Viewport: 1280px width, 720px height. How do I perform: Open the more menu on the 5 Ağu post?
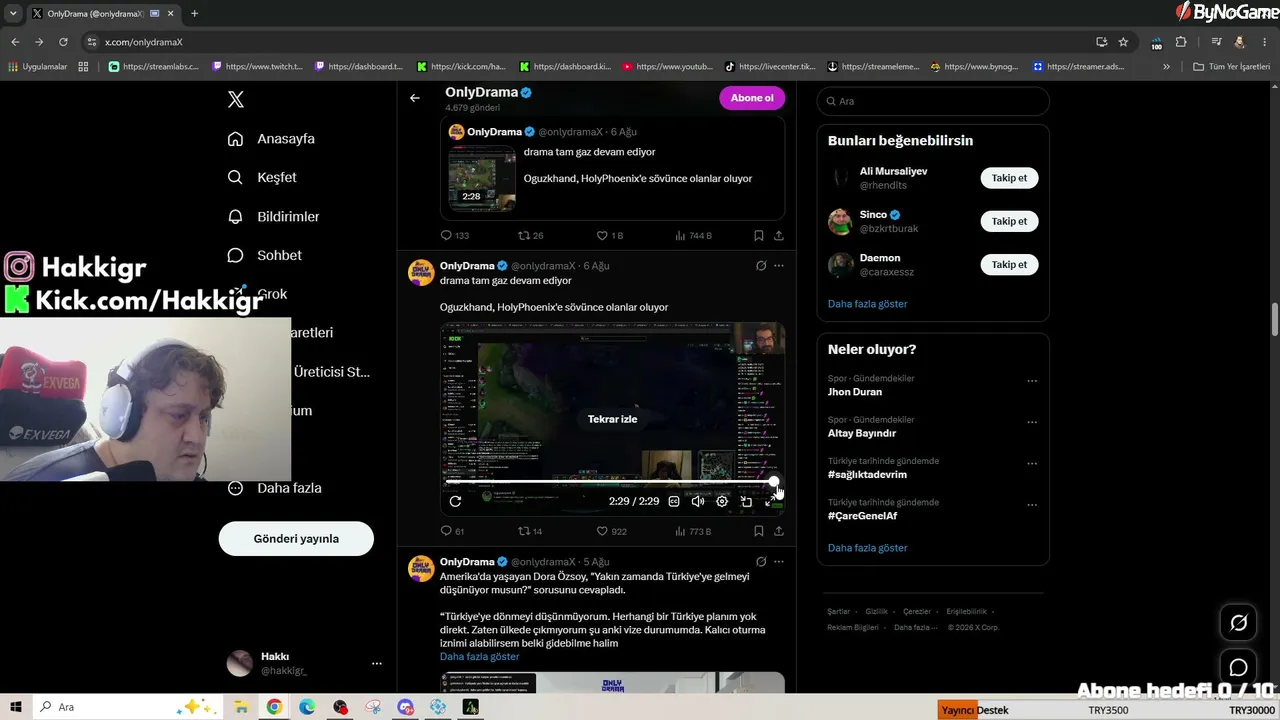[779, 562]
